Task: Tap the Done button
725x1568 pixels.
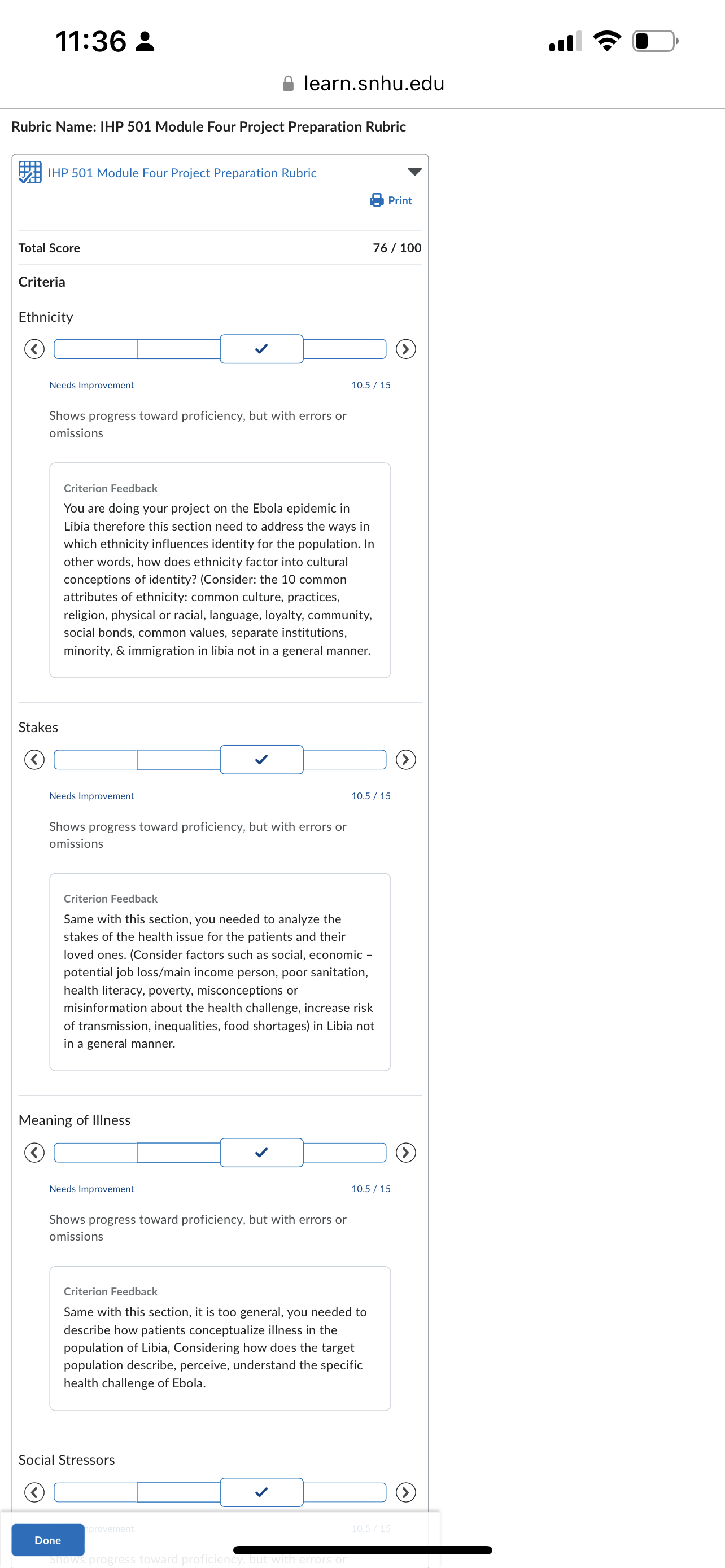Action: (48, 1540)
